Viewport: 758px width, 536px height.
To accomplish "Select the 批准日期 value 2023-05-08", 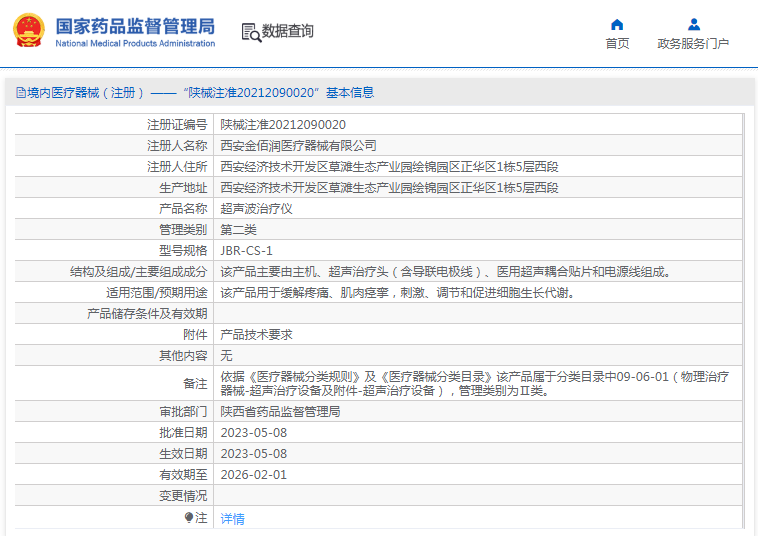I will click(254, 433).
